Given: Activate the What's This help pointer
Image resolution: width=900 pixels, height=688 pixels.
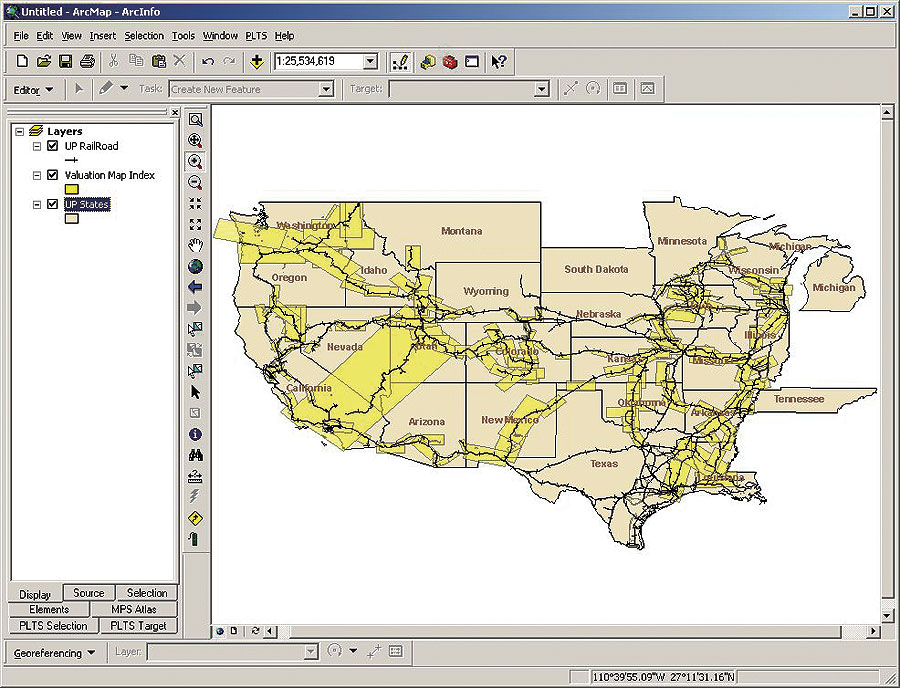Looking at the screenshot, I should 499,61.
